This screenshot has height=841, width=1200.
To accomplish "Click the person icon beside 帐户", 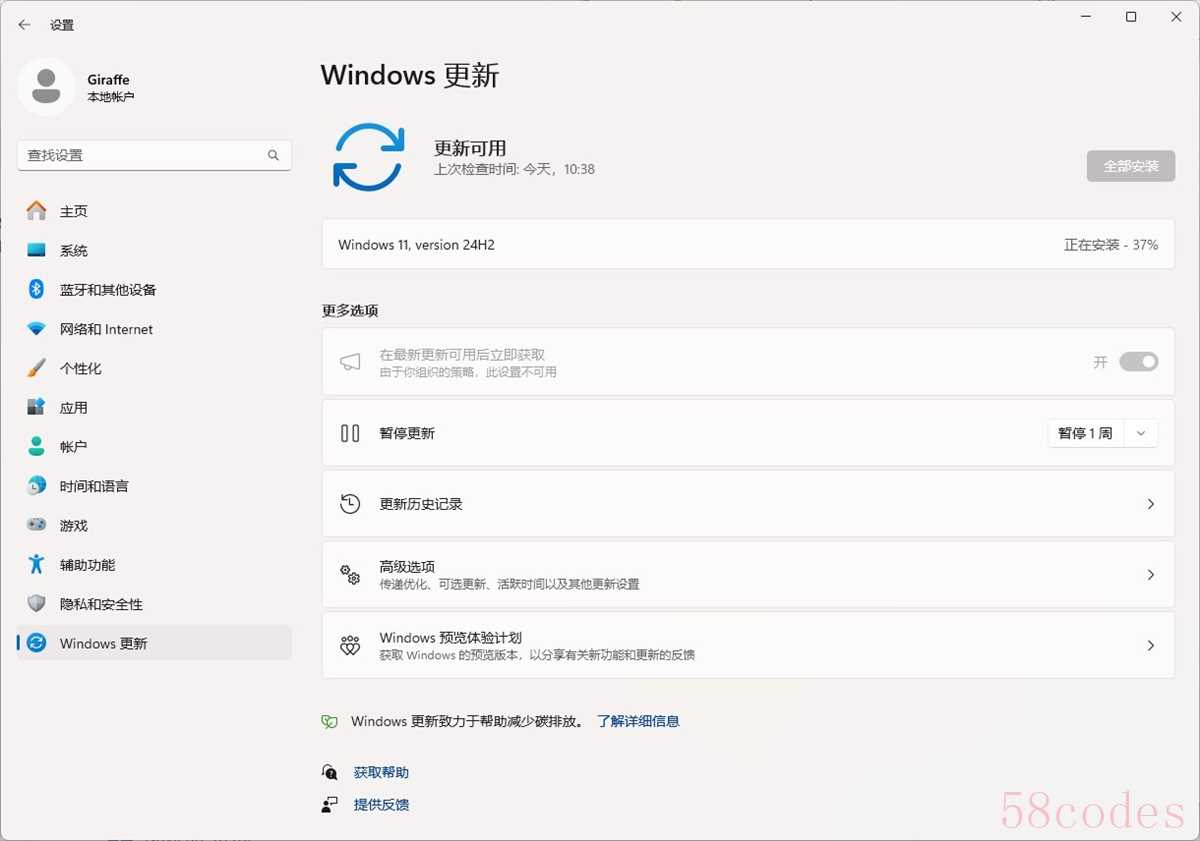I will (x=37, y=446).
